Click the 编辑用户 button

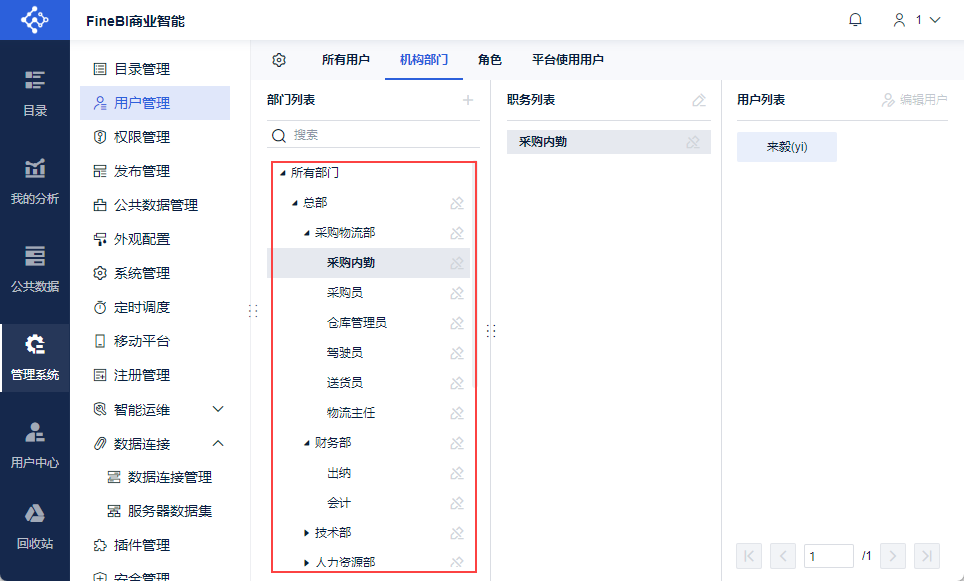[x=914, y=100]
